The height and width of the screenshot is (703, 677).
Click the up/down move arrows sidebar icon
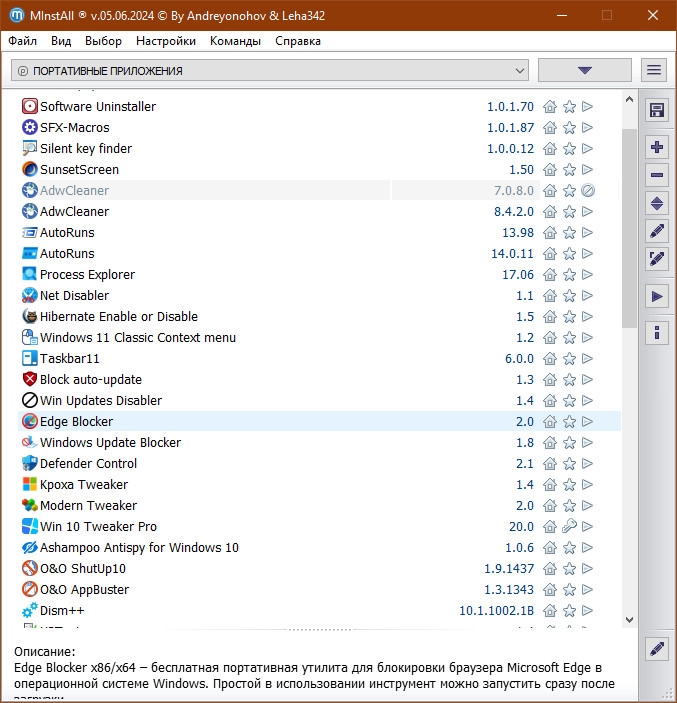[657, 203]
